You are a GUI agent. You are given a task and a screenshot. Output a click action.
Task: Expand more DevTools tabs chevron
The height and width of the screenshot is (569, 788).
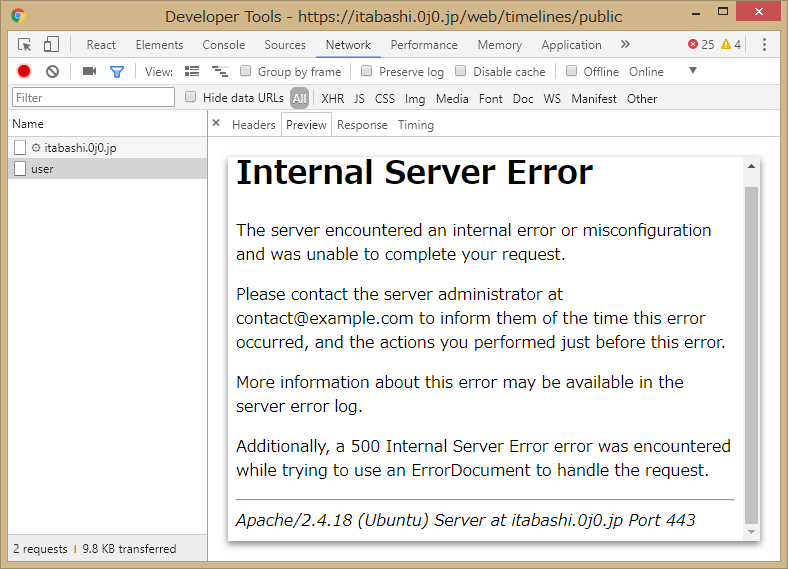click(625, 45)
